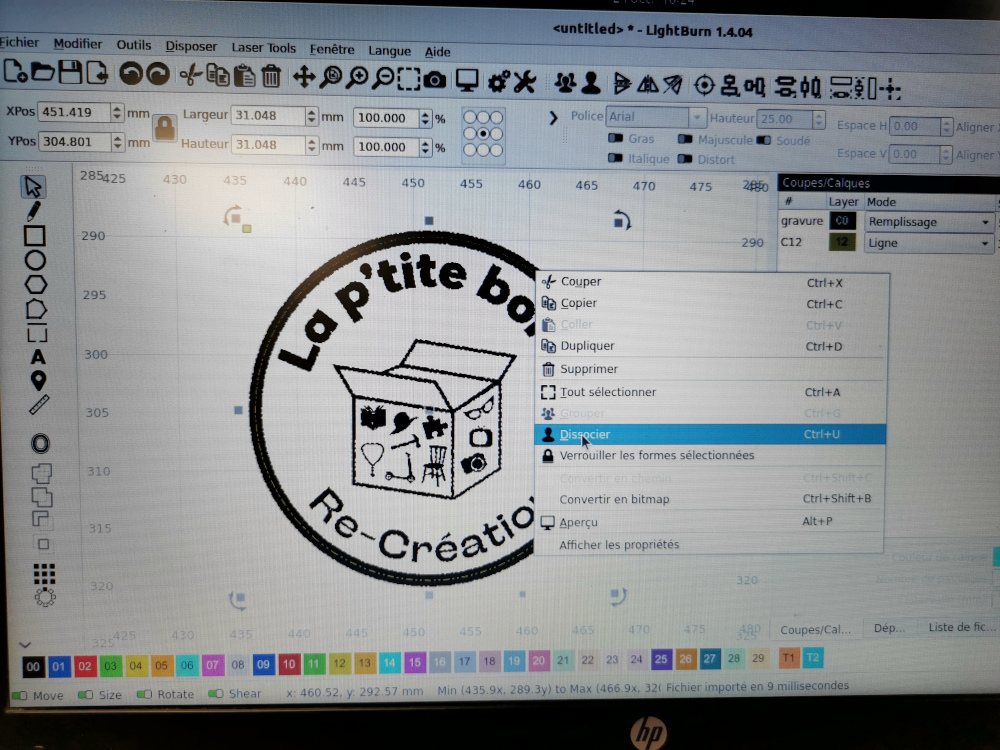1000x750 pixels.
Task: Select the Rectangle shape tool
Action: (x=35, y=236)
